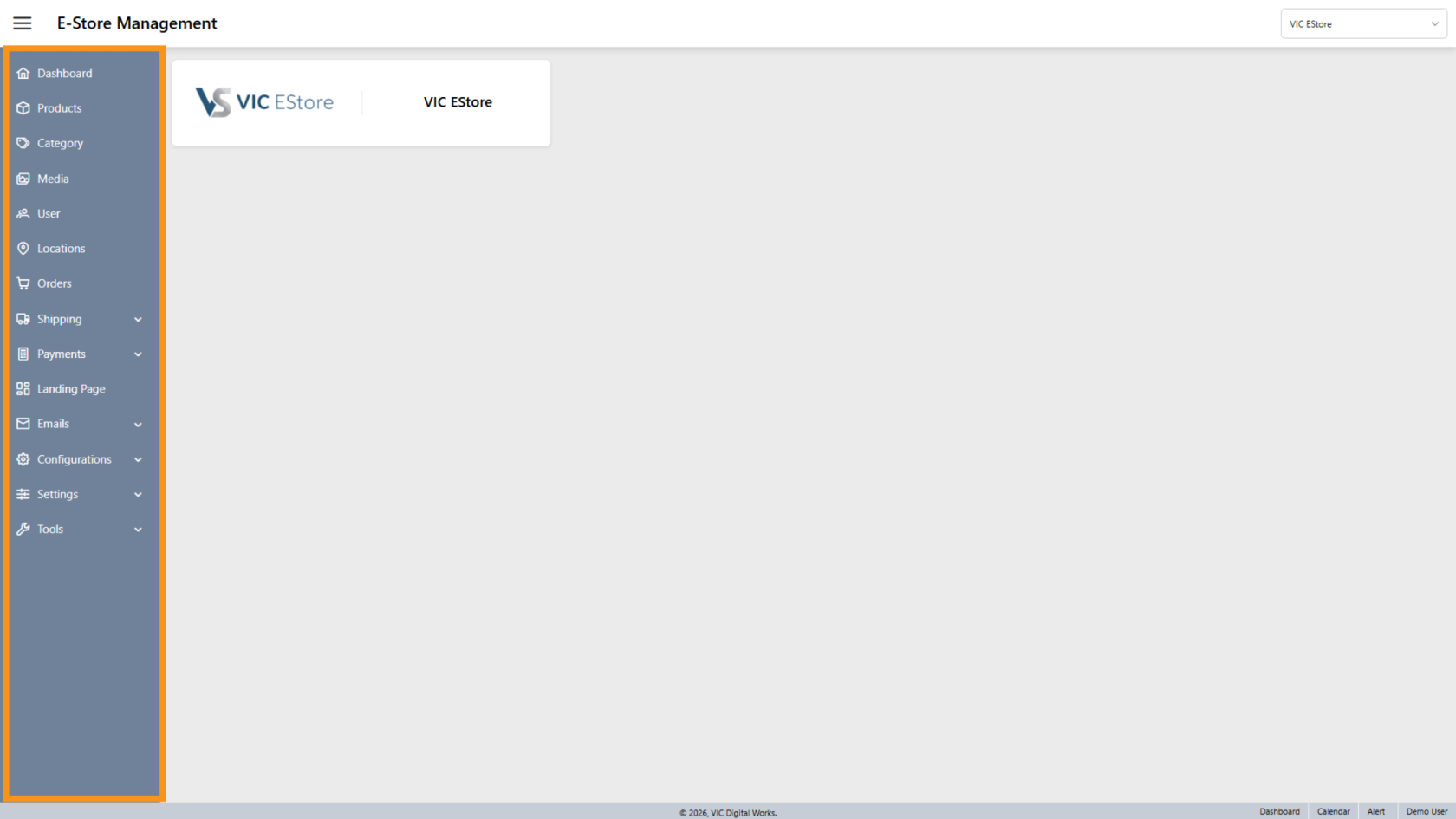Viewport: 1456px width, 819px height.
Task: Click the Alert link in footer
Action: [x=1375, y=811]
